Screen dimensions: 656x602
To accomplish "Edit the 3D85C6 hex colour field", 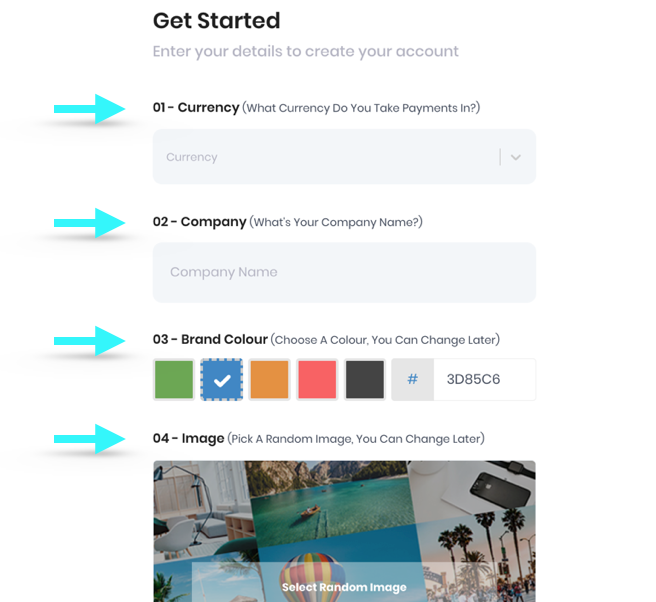I will (x=484, y=379).
